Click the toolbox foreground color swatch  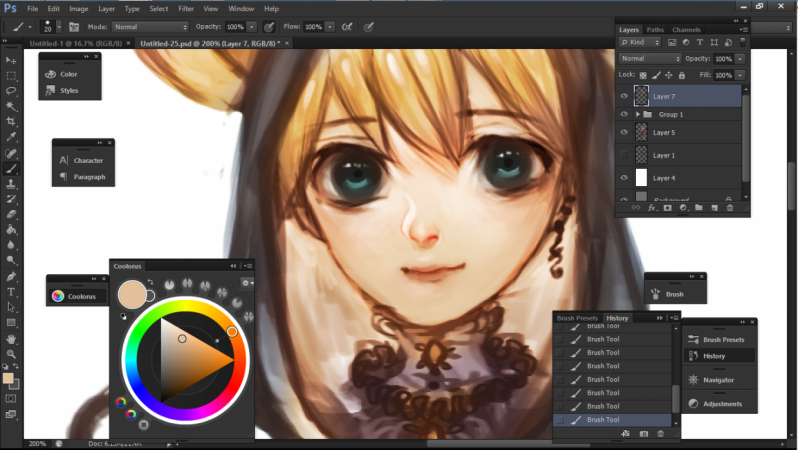point(8,378)
